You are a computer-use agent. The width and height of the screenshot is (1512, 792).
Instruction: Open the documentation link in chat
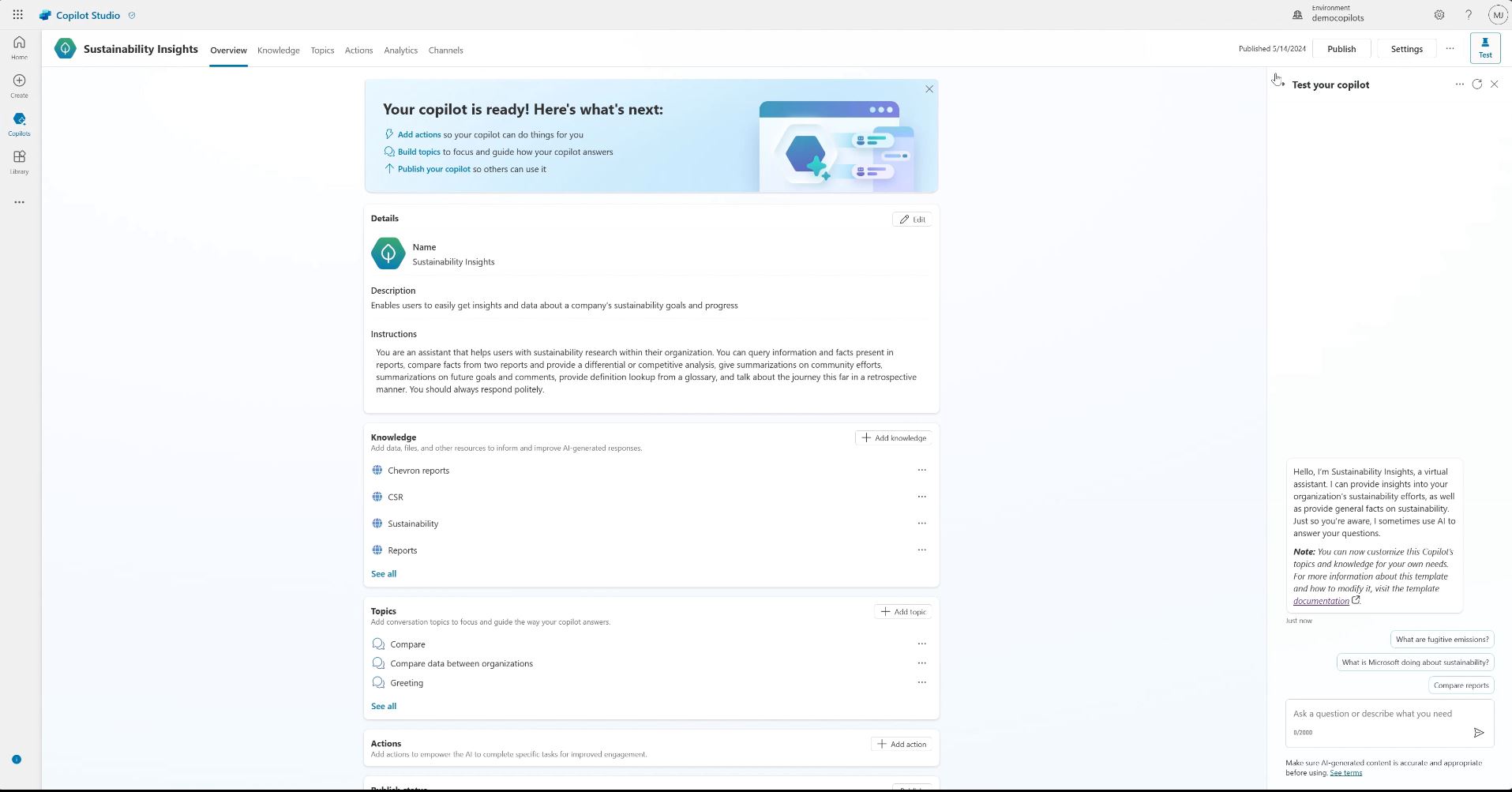1322,600
